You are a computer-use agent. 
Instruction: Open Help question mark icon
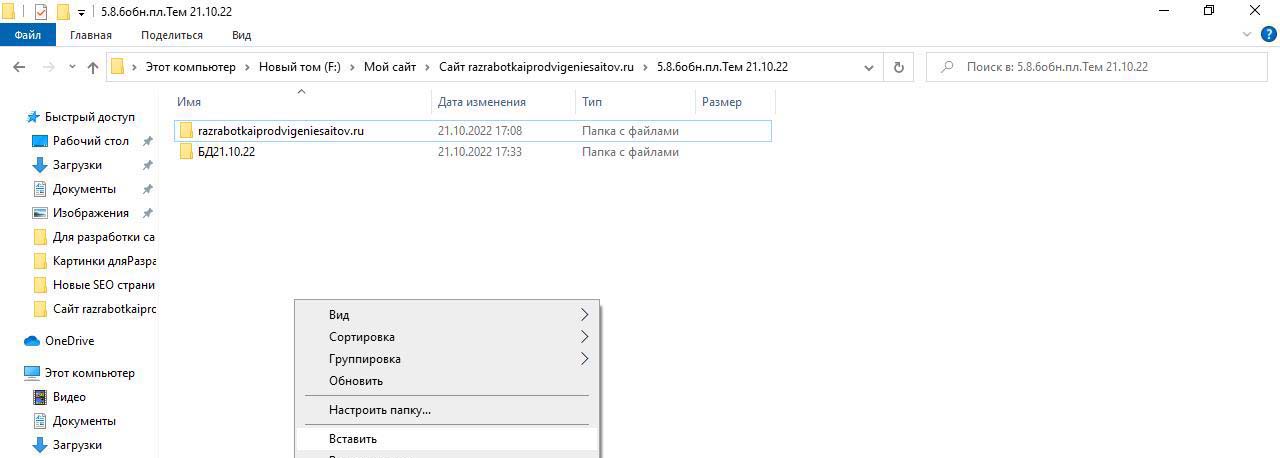1266,34
